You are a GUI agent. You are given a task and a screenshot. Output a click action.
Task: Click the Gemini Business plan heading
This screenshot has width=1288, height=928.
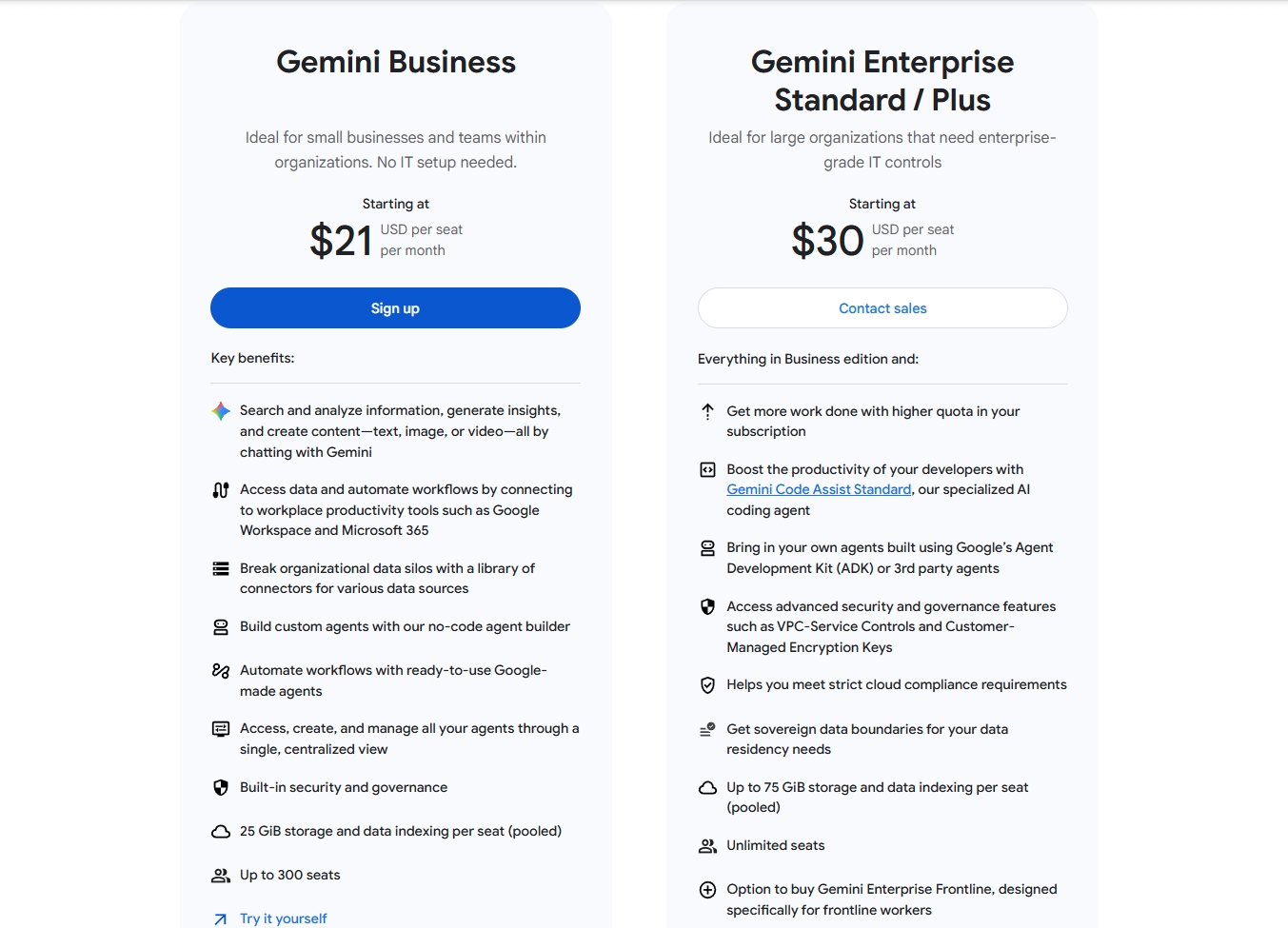[x=396, y=62]
